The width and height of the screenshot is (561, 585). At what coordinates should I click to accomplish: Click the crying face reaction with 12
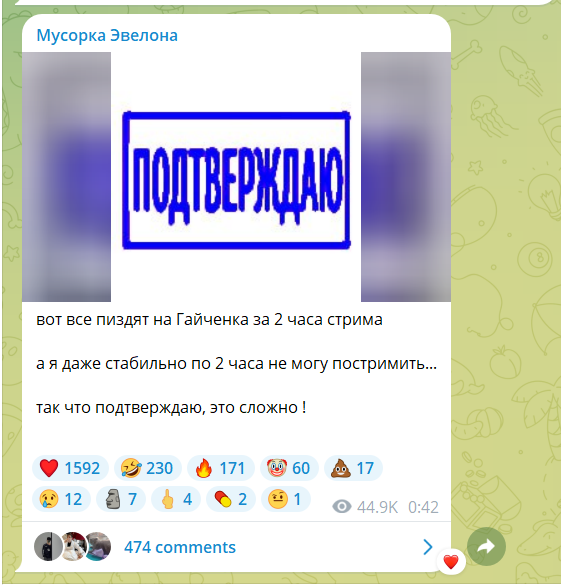62,499
